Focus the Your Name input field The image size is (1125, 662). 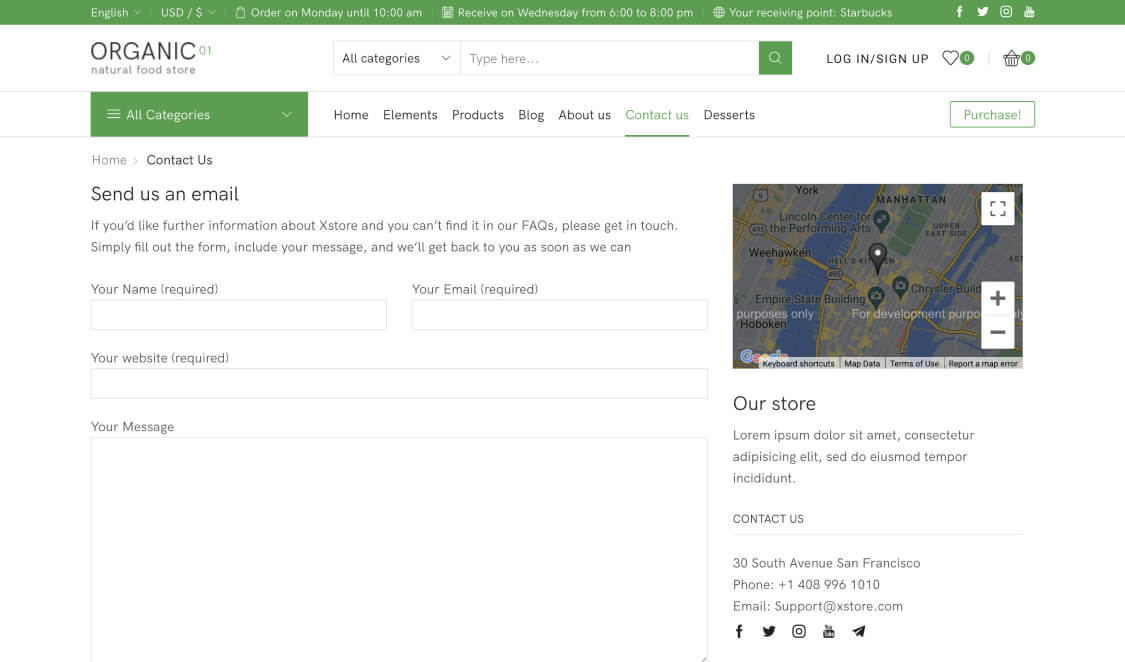tap(238, 315)
